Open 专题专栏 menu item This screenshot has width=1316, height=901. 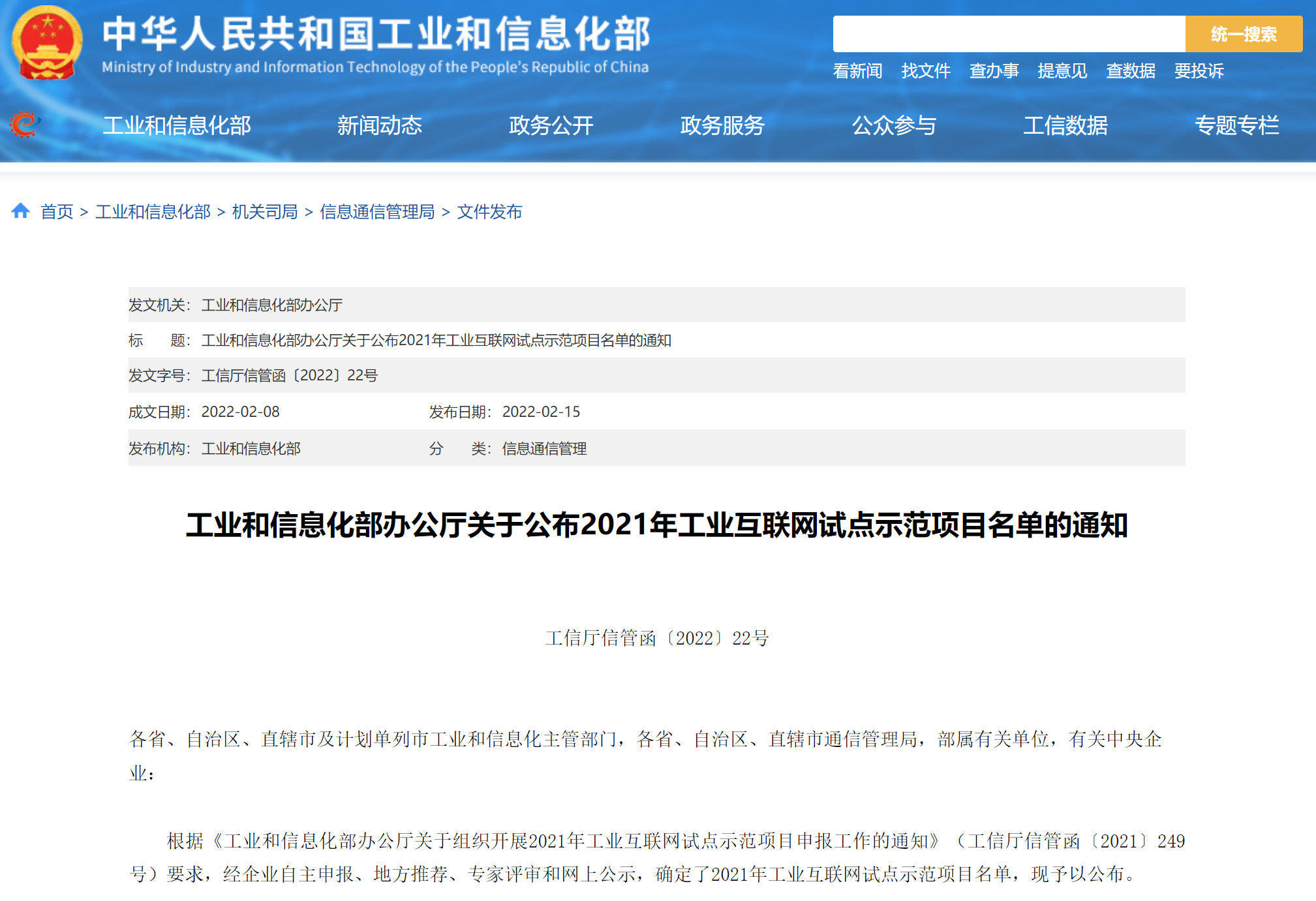click(x=1236, y=125)
